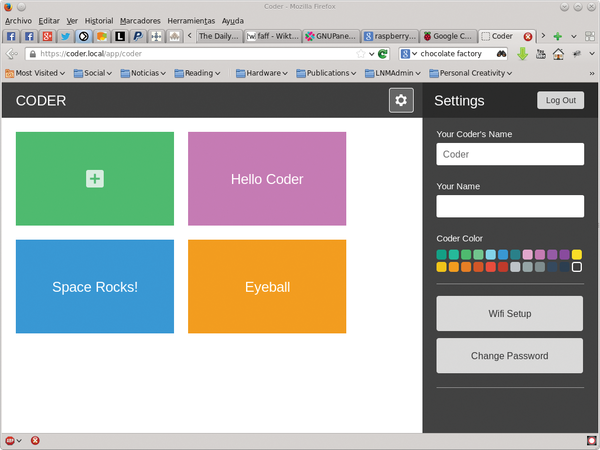Open Wifi Setup
Image resolution: width=600 pixels, height=450 pixels.
coord(510,313)
